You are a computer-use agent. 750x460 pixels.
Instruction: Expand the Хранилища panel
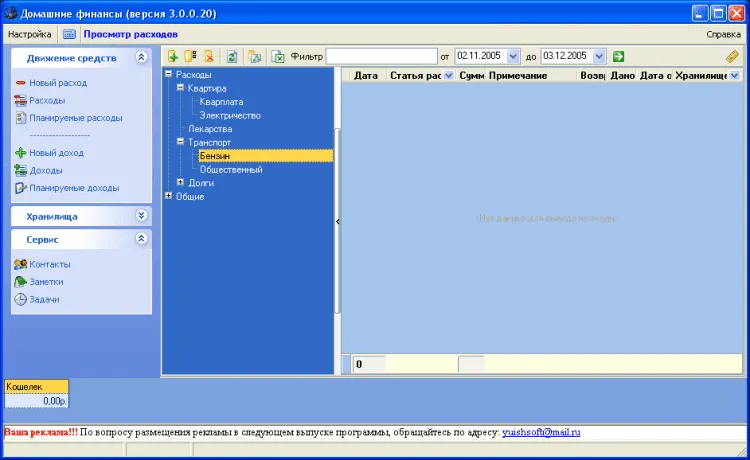[x=141, y=216]
